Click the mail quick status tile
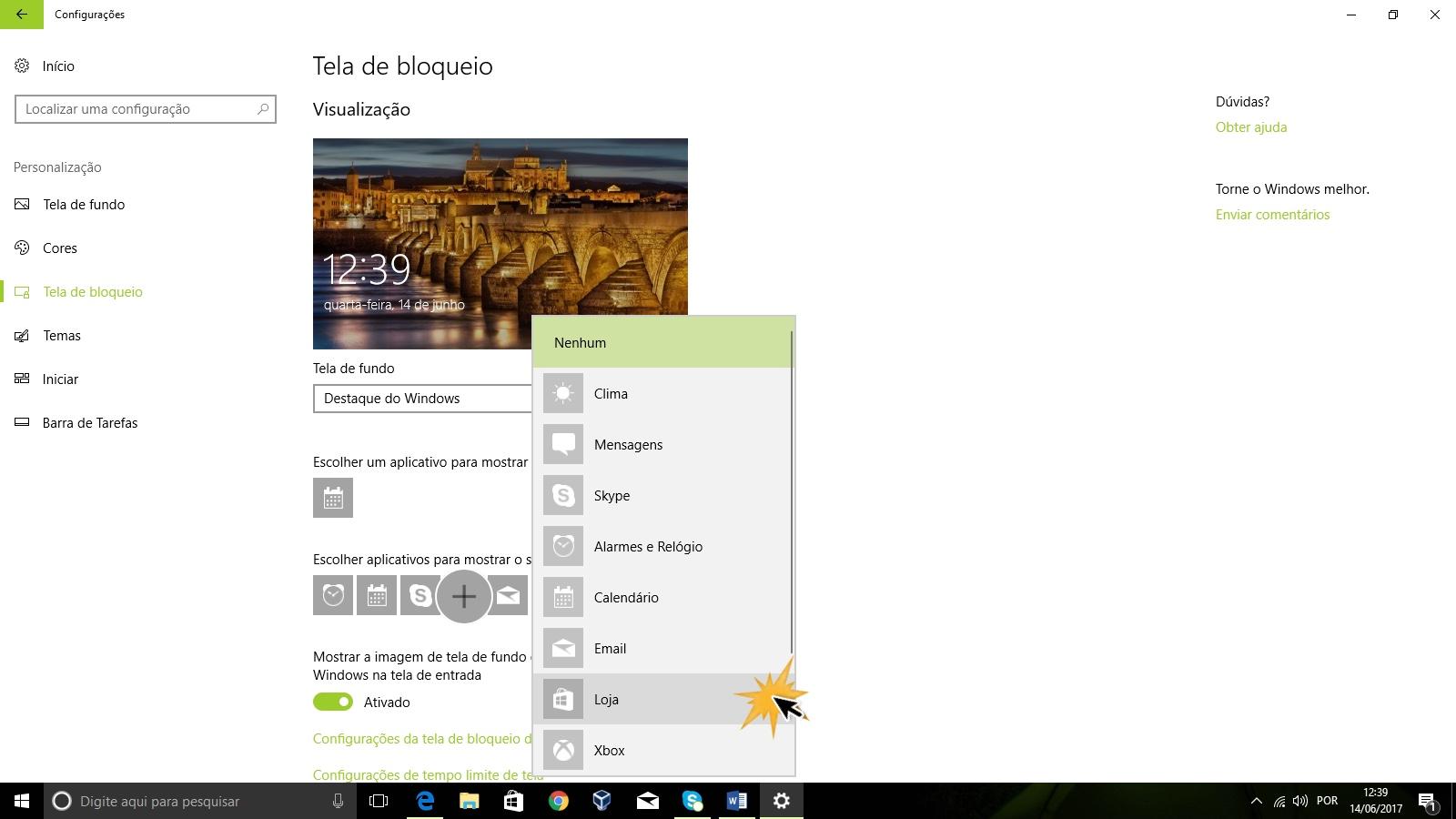 point(508,596)
